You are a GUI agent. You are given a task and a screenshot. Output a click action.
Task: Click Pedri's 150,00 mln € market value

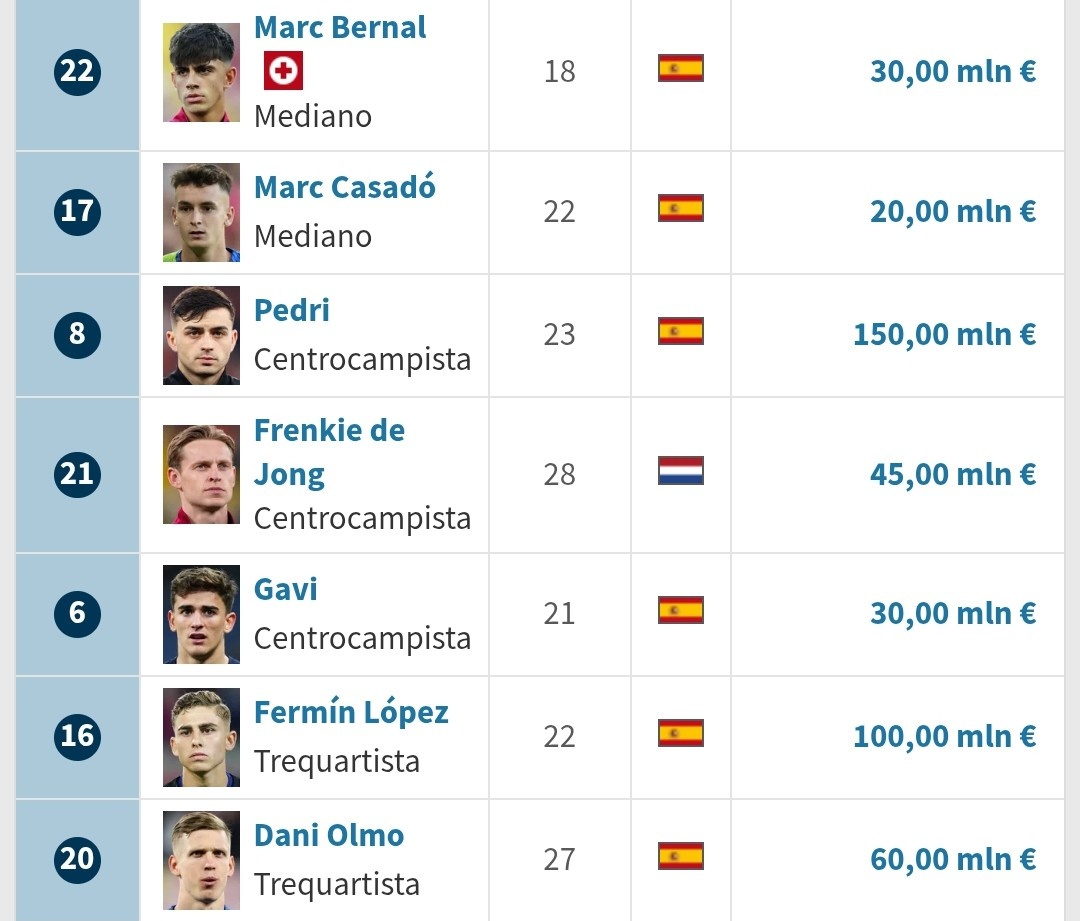(x=944, y=334)
